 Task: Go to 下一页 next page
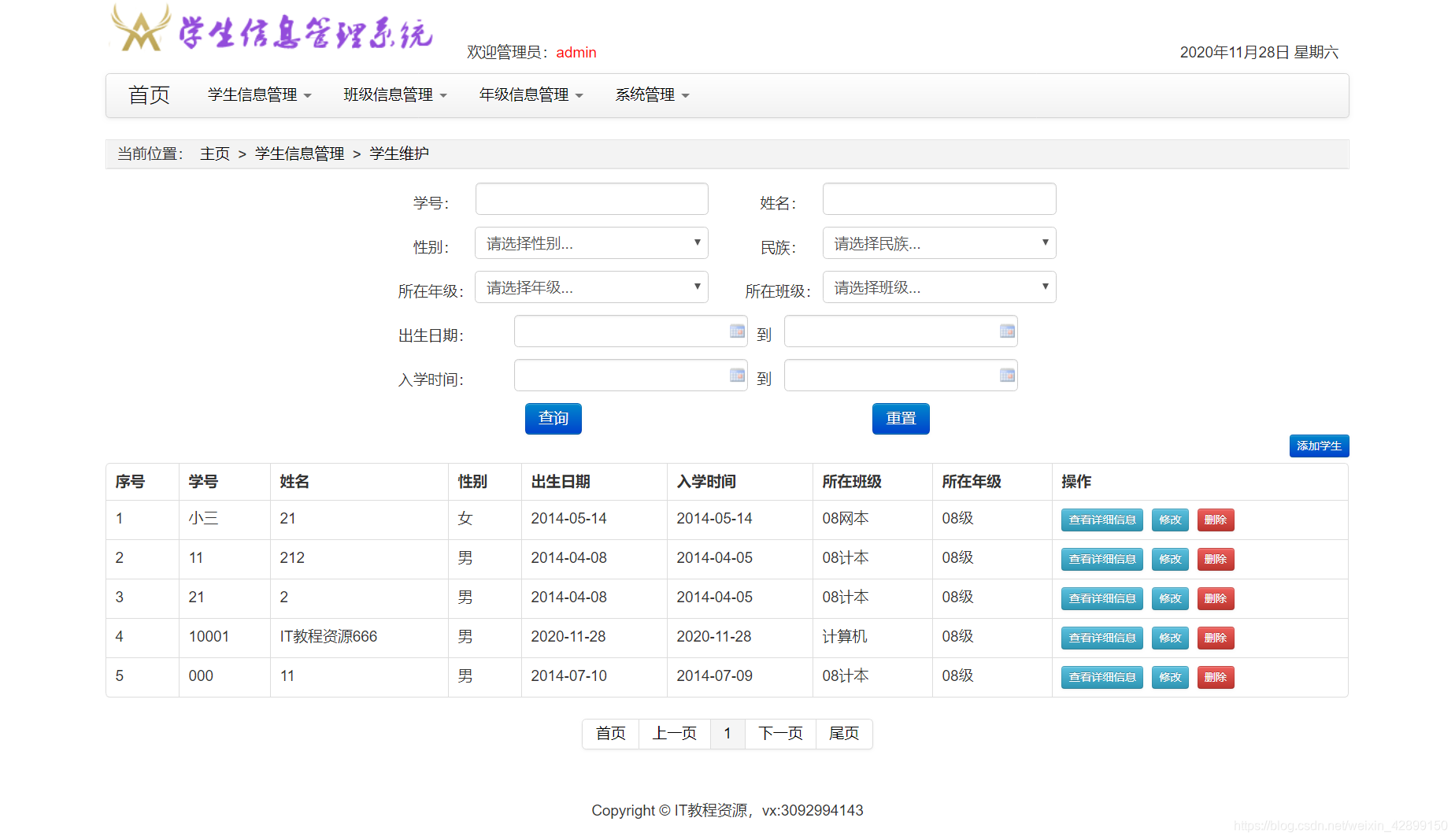click(780, 734)
